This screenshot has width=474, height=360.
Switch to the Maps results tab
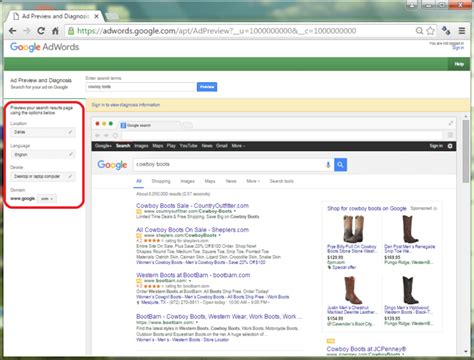(210, 181)
